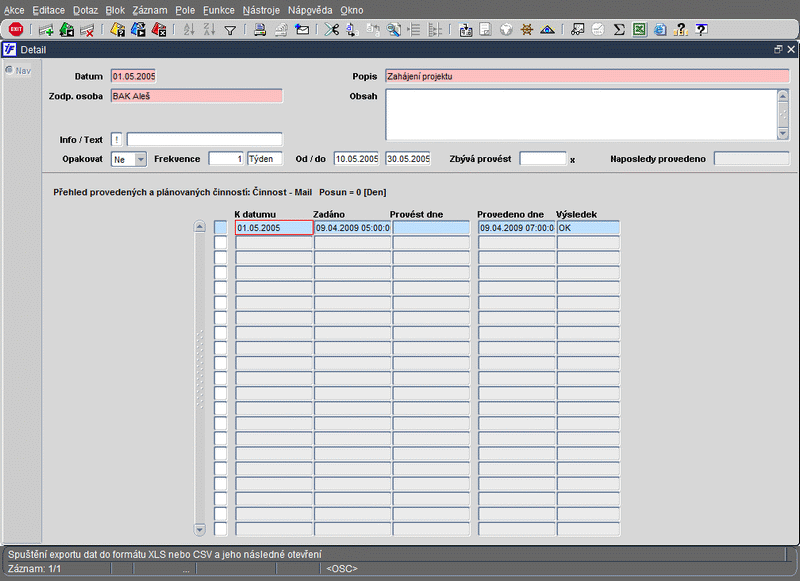
Task: Click the yellow enter-query icon with question mark
Action: [117, 30]
